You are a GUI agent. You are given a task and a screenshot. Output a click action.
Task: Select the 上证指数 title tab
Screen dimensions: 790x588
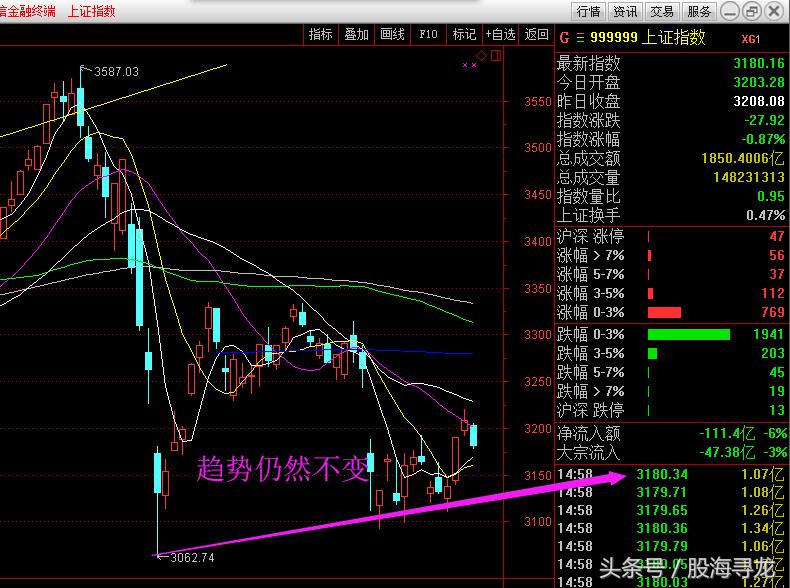click(92, 11)
